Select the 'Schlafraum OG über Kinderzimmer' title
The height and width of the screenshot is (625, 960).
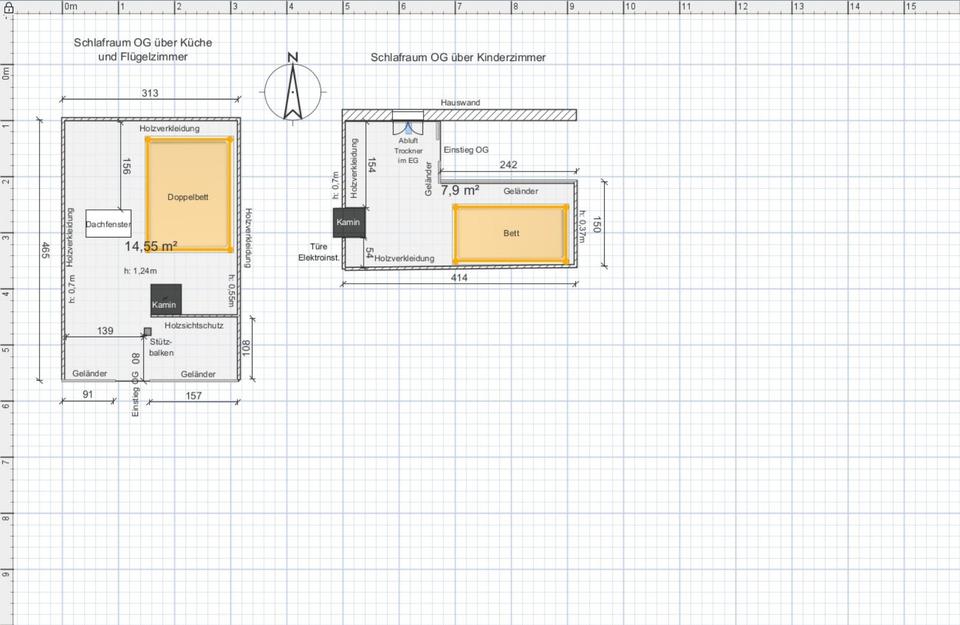[x=458, y=58]
